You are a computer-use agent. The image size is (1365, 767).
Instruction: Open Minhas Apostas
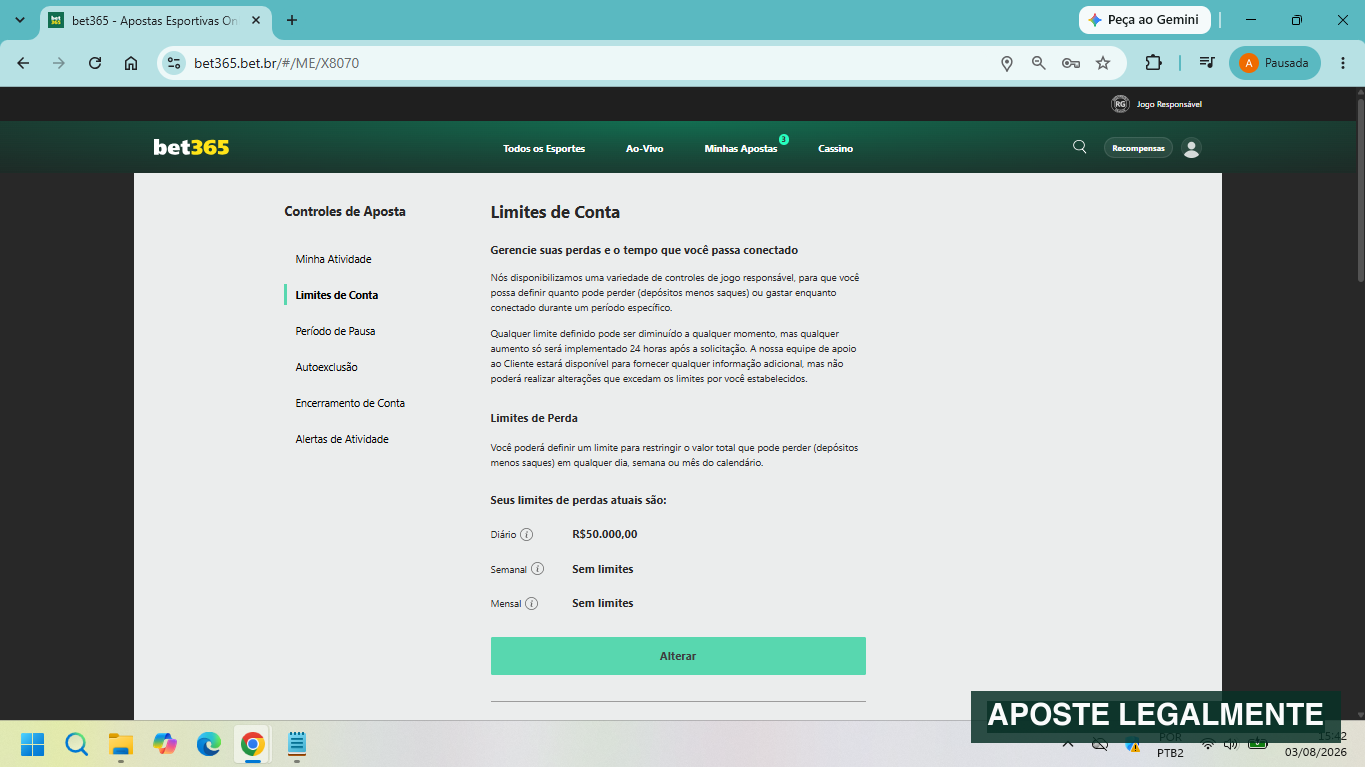point(741,148)
